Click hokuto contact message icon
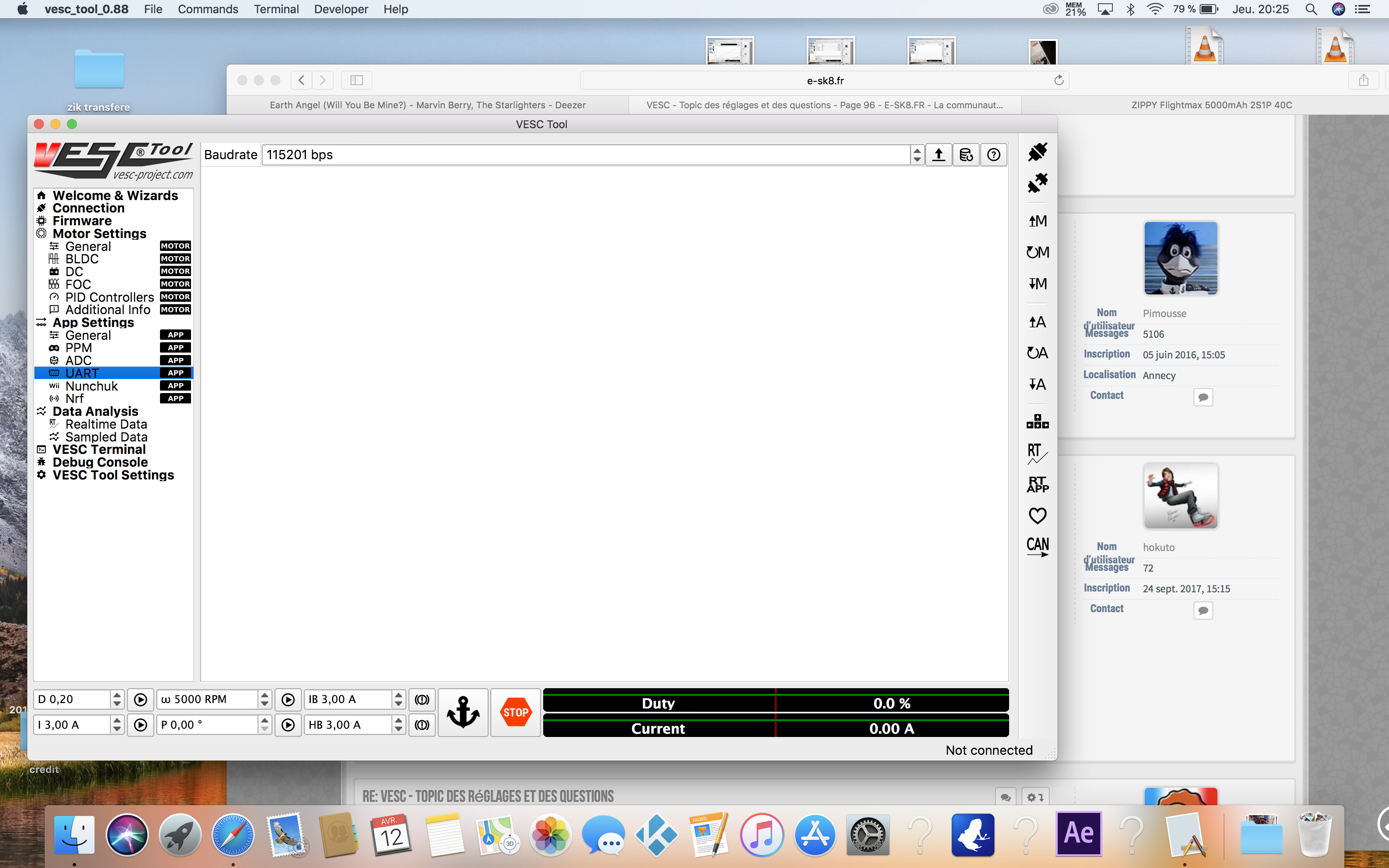This screenshot has height=868, width=1389. tap(1203, 610)
